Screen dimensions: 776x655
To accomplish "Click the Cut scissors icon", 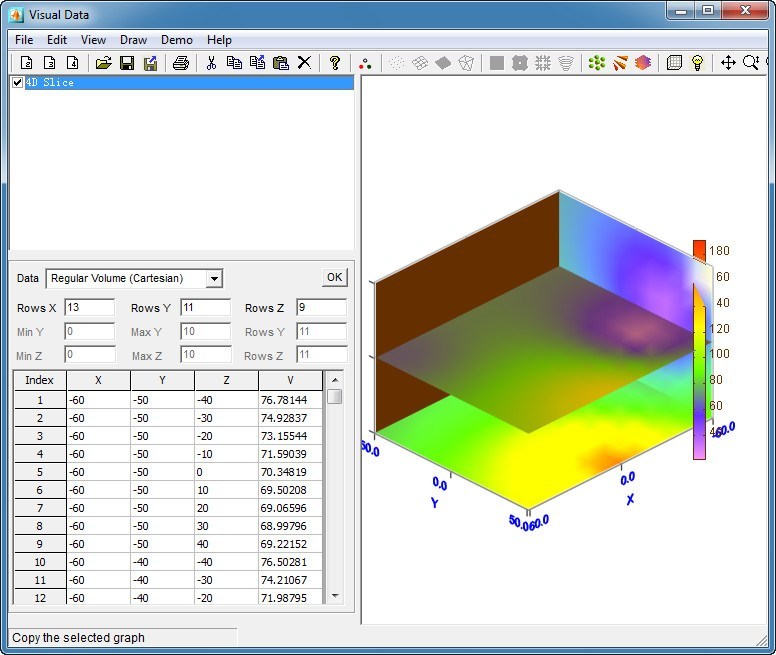I will click(x=211, y=63).
